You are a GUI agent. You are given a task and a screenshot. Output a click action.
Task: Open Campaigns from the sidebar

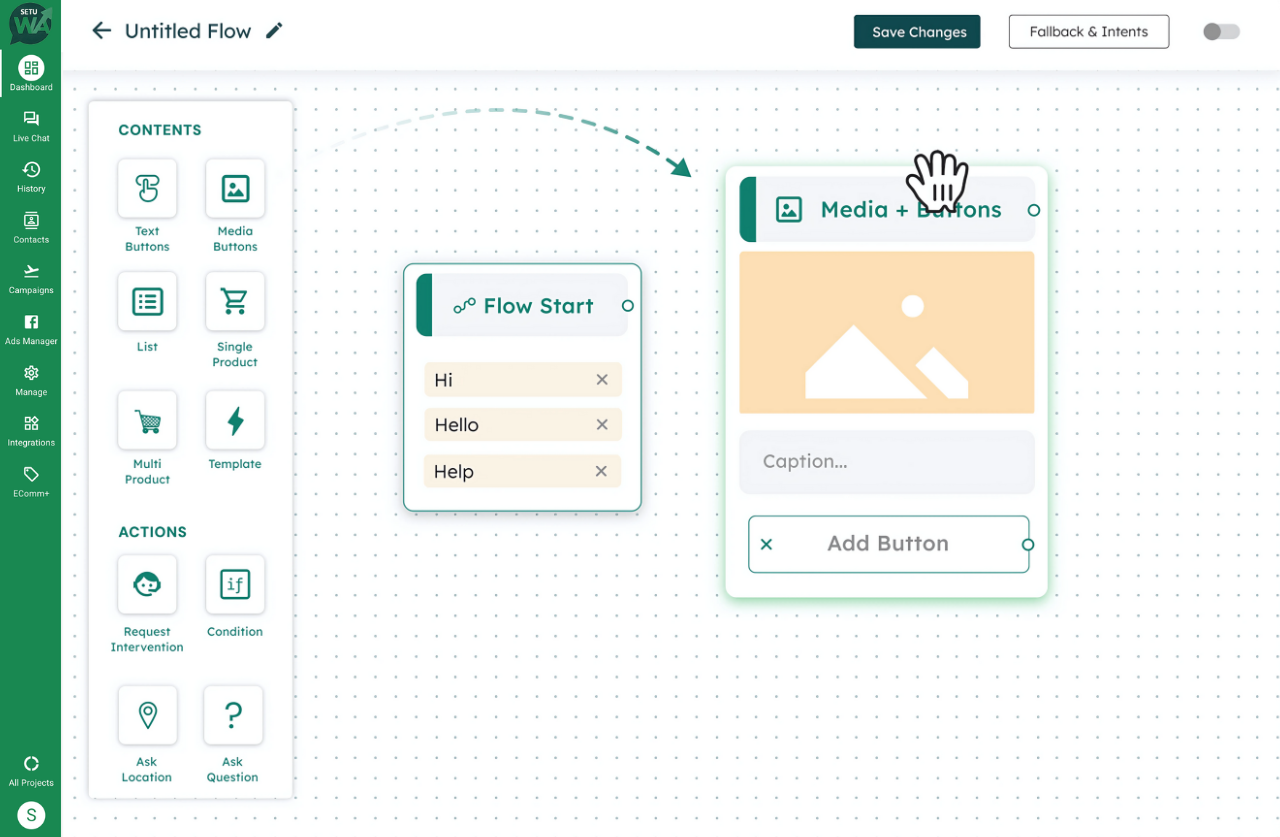[x=31, y=279]
